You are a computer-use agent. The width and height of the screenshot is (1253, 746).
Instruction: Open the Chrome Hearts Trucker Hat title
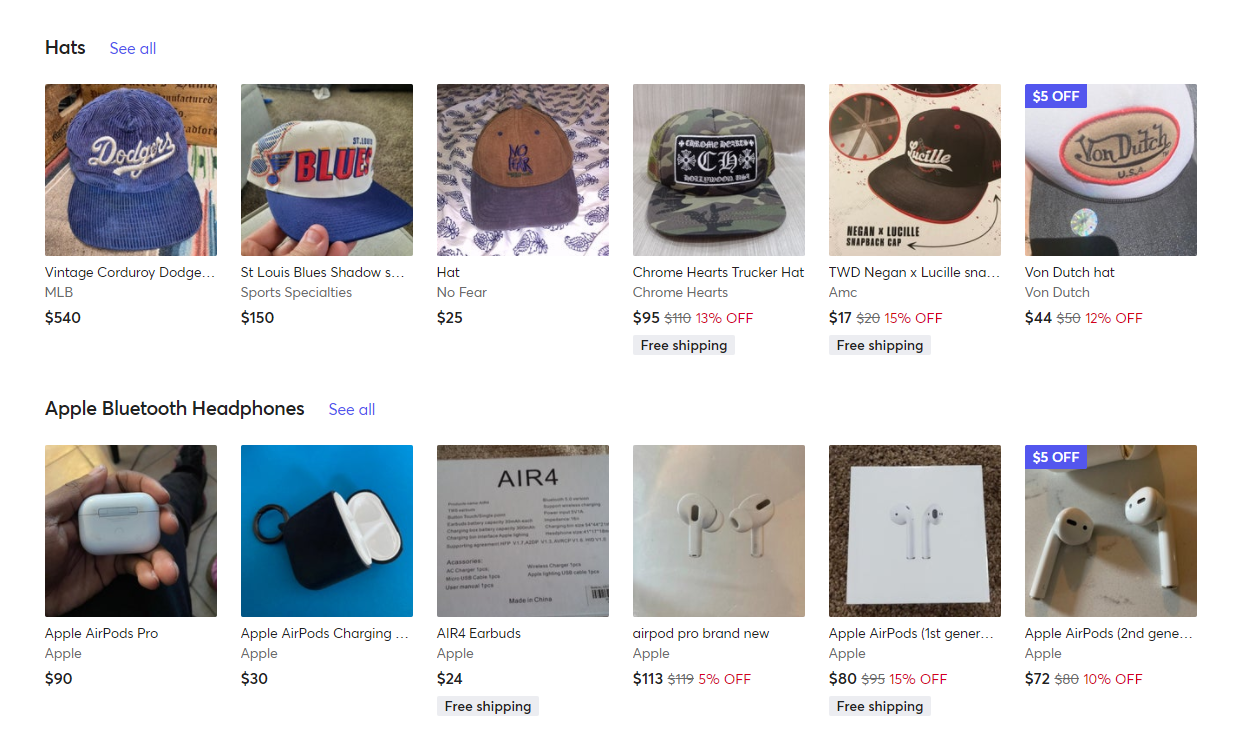tap(718, 272)
